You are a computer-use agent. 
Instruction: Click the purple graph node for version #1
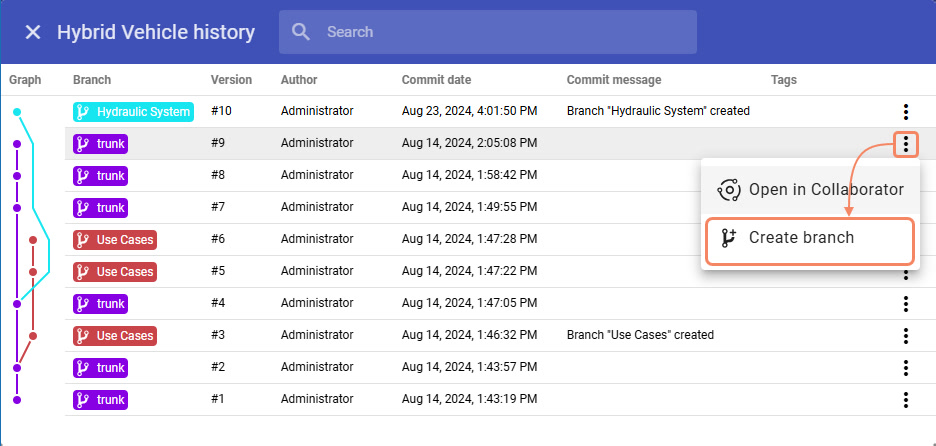coord(17,400)
